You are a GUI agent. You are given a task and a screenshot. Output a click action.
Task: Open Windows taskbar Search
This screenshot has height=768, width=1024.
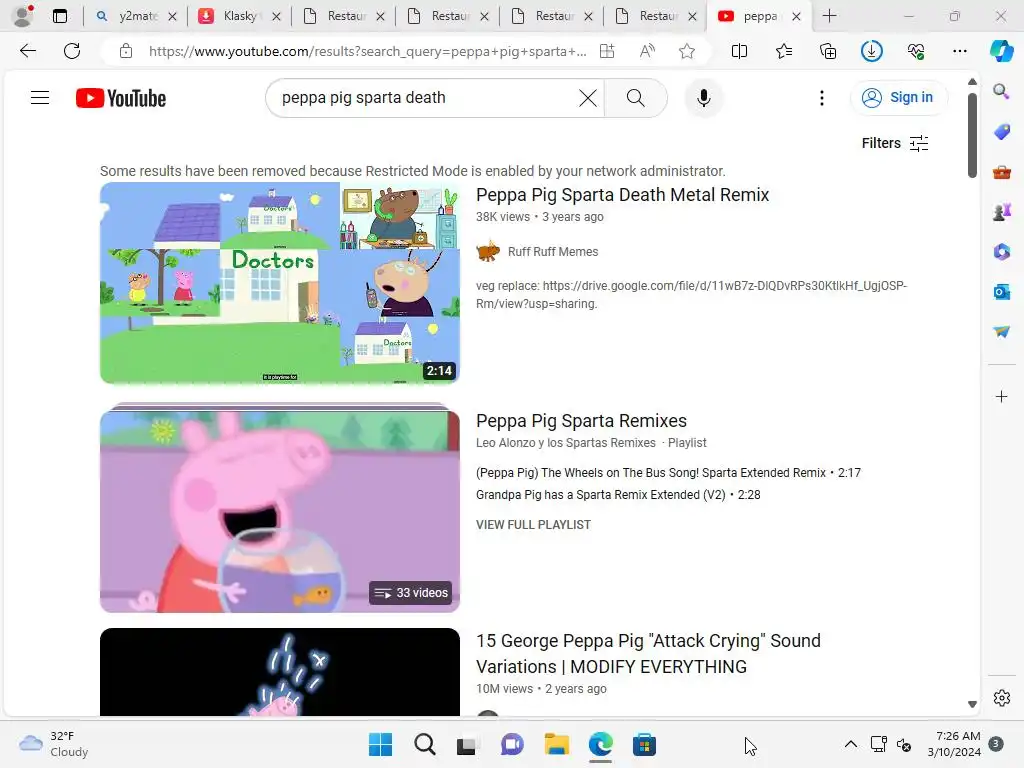tap(424, 744)
